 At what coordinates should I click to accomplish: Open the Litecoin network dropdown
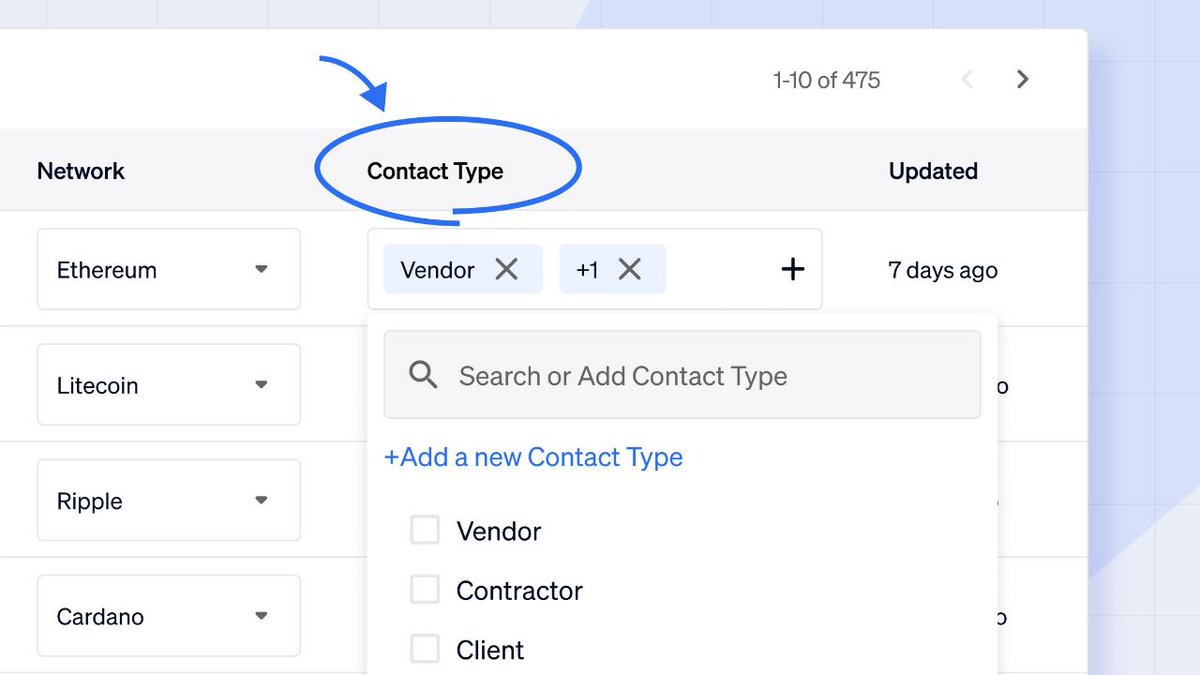[169, 385]
